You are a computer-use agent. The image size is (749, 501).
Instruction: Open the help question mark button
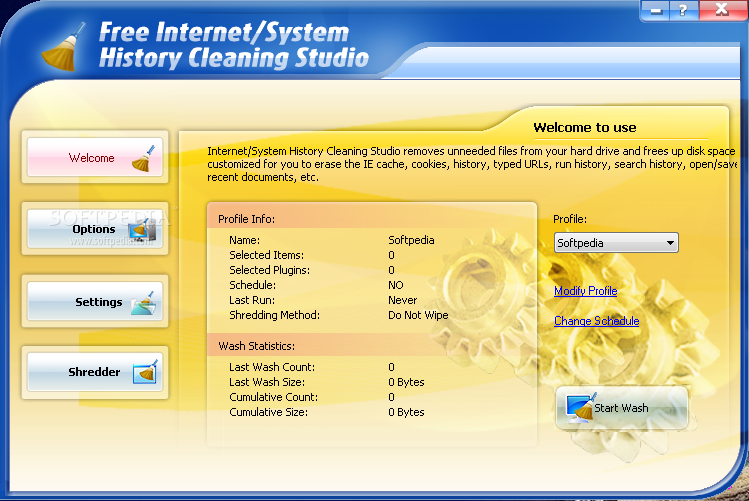click(683, 10)
